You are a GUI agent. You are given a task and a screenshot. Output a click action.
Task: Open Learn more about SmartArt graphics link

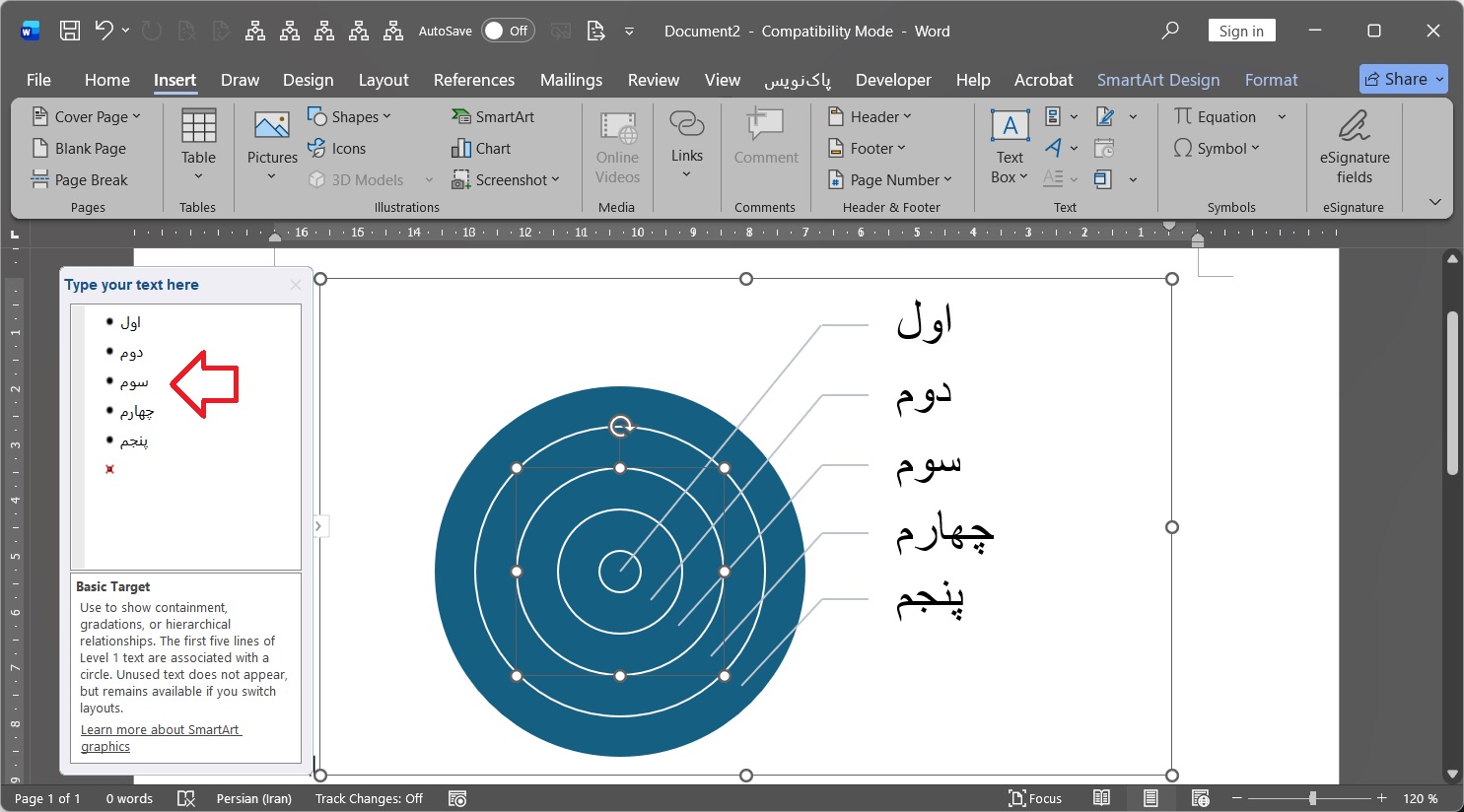[x=161, y=738]
